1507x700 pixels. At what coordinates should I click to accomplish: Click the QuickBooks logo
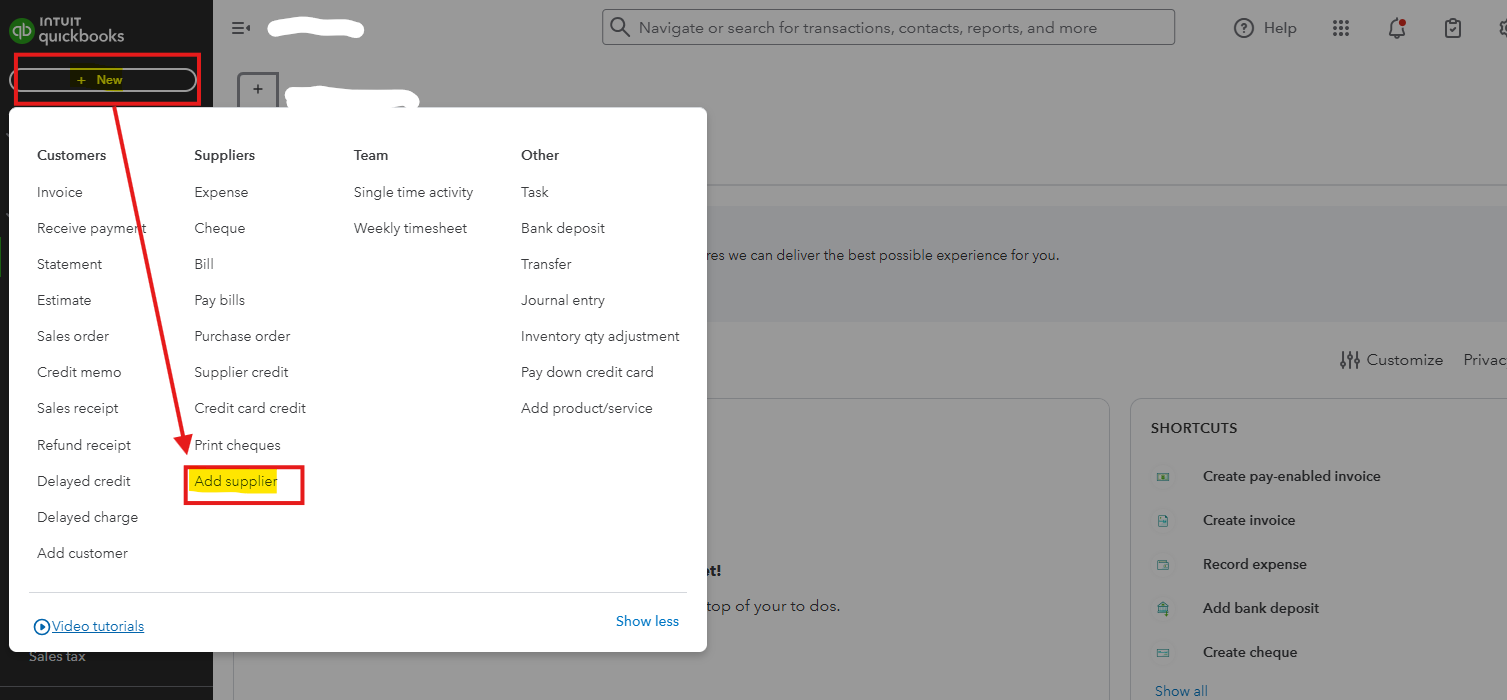click(67, 29)
